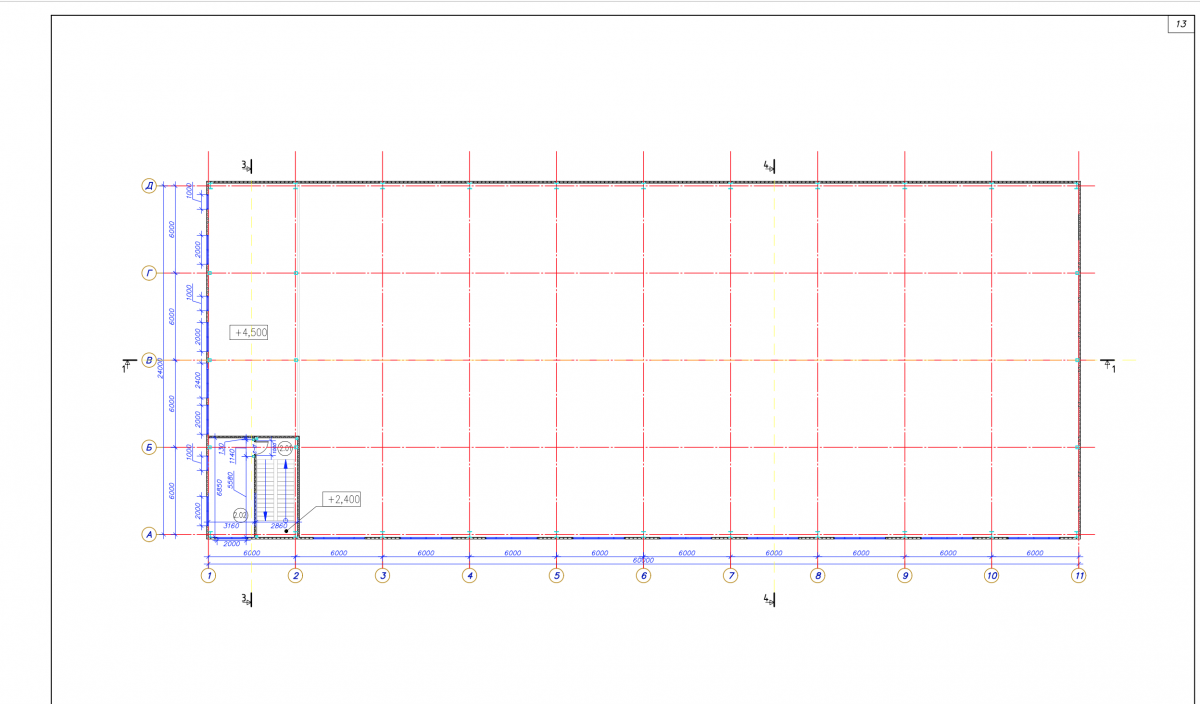
Task: Click the axis bubble labeled Г
Action: (149, 273)
